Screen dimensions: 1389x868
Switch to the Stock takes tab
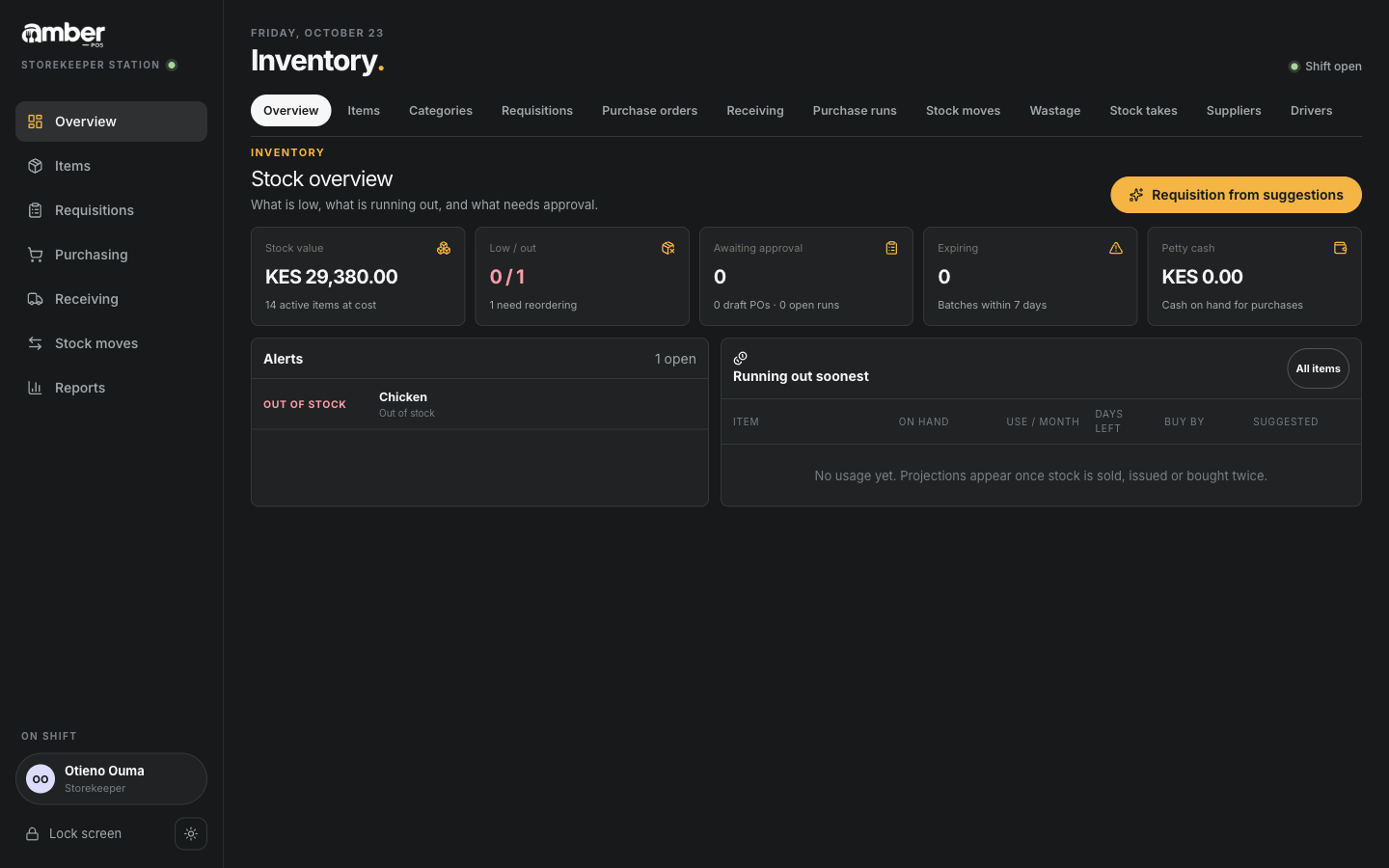click(1143, 111)
